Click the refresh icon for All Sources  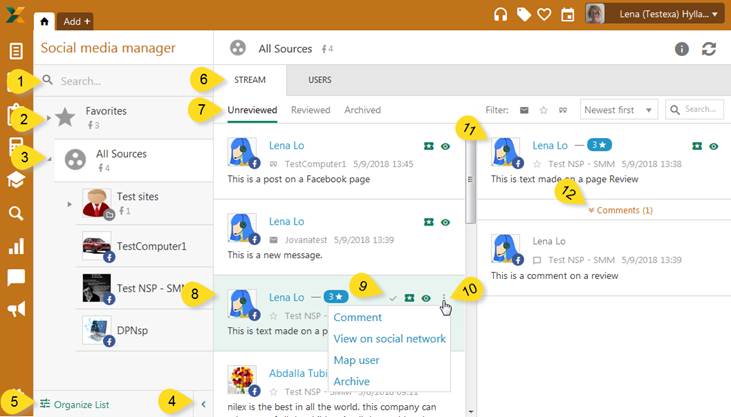click(x=709, y=48)
